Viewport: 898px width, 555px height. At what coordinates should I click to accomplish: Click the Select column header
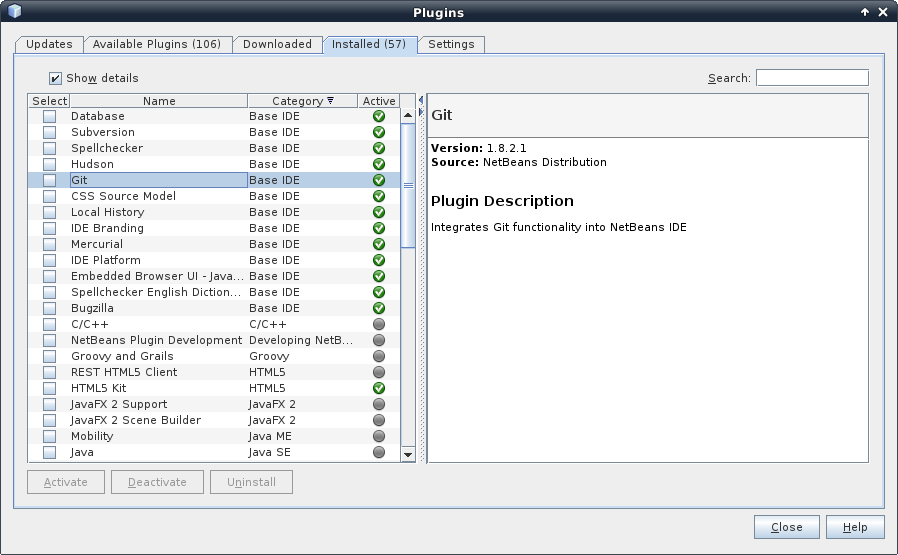coord(49,101)
